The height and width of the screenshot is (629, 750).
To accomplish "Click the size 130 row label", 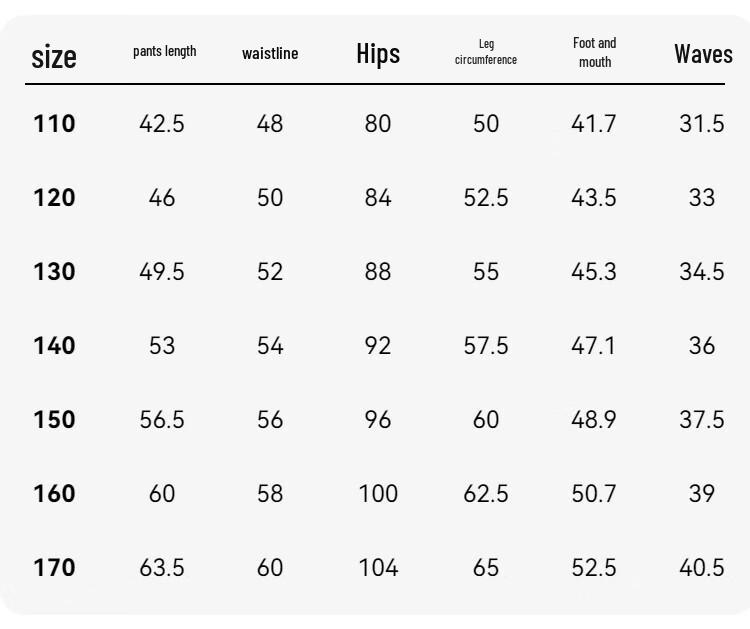I will (x=54, y=272).
